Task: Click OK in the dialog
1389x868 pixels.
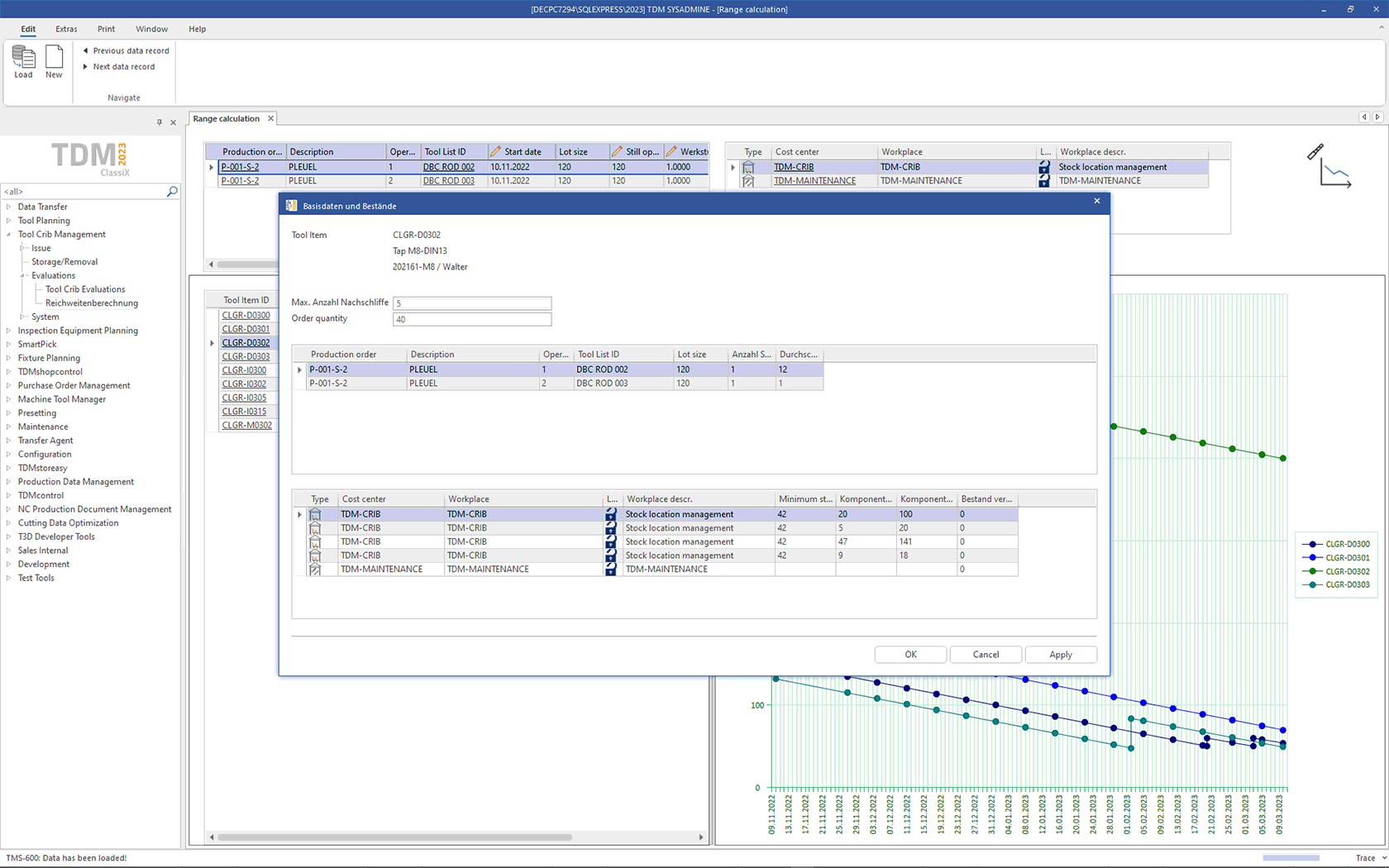Action: pos(910,655)
